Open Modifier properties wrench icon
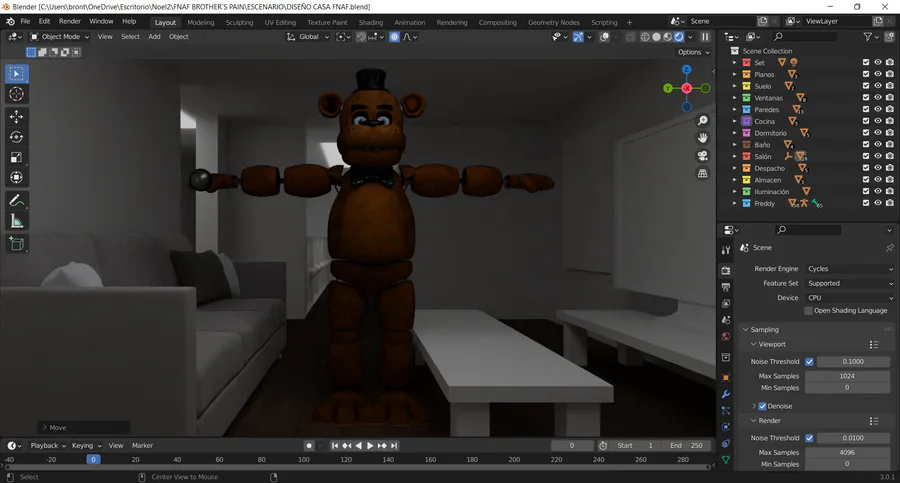The height and width of the screenshot is (483, 900). pos(726,394)
